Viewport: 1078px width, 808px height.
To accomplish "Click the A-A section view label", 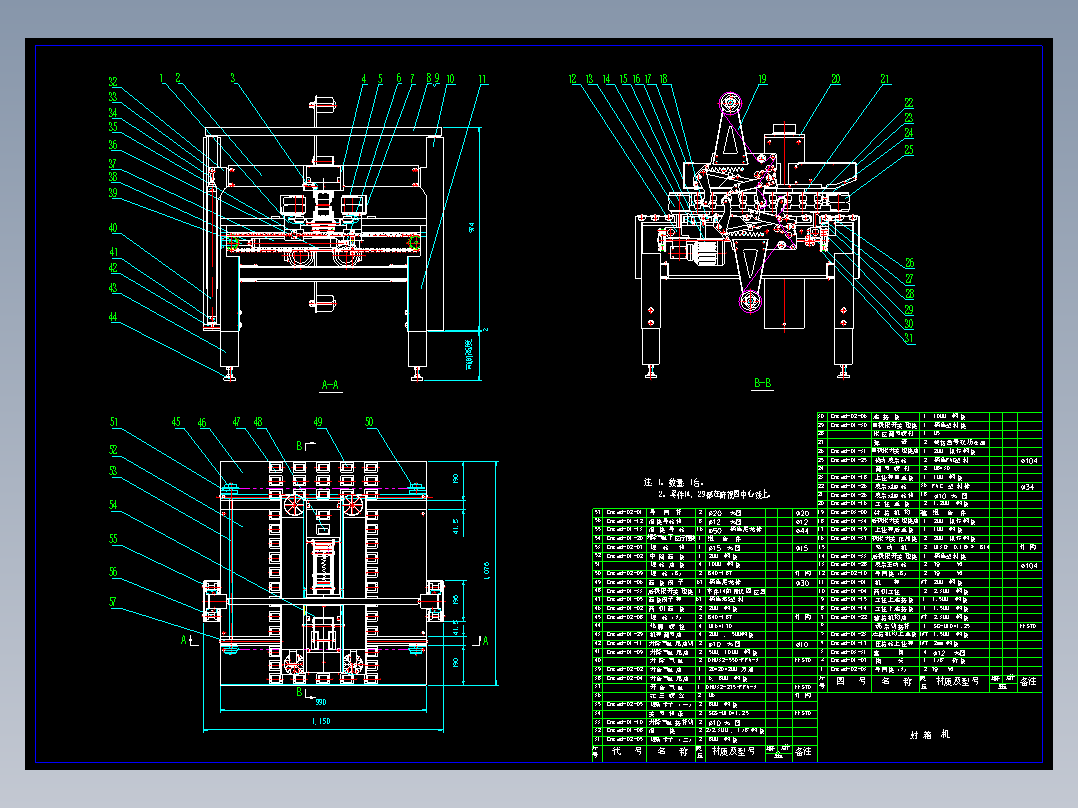I will 331,385.
